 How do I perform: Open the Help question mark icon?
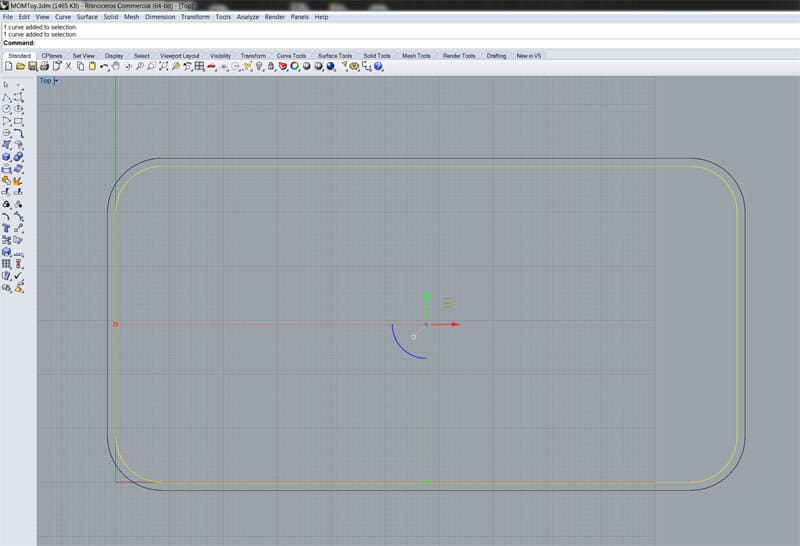[x=378, y=66]
